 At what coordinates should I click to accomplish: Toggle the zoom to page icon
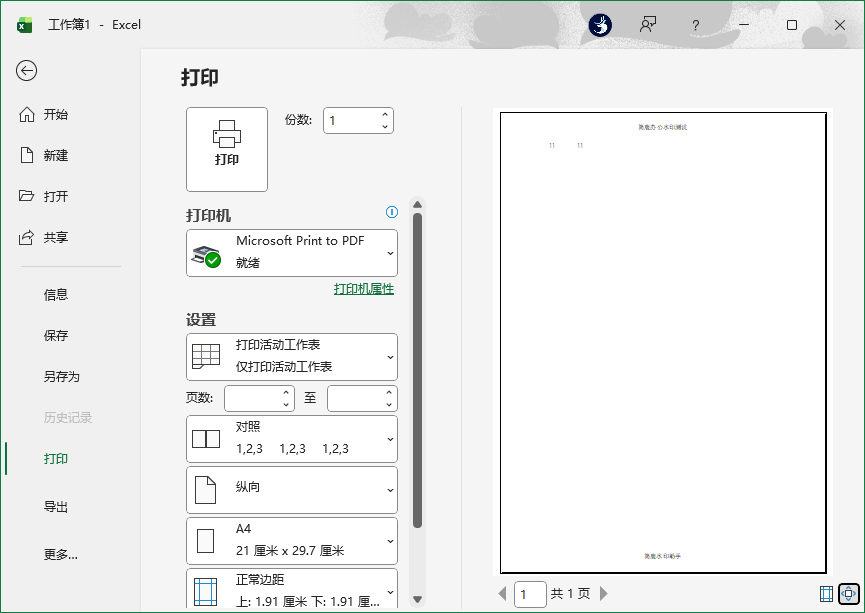pos(848,594)
